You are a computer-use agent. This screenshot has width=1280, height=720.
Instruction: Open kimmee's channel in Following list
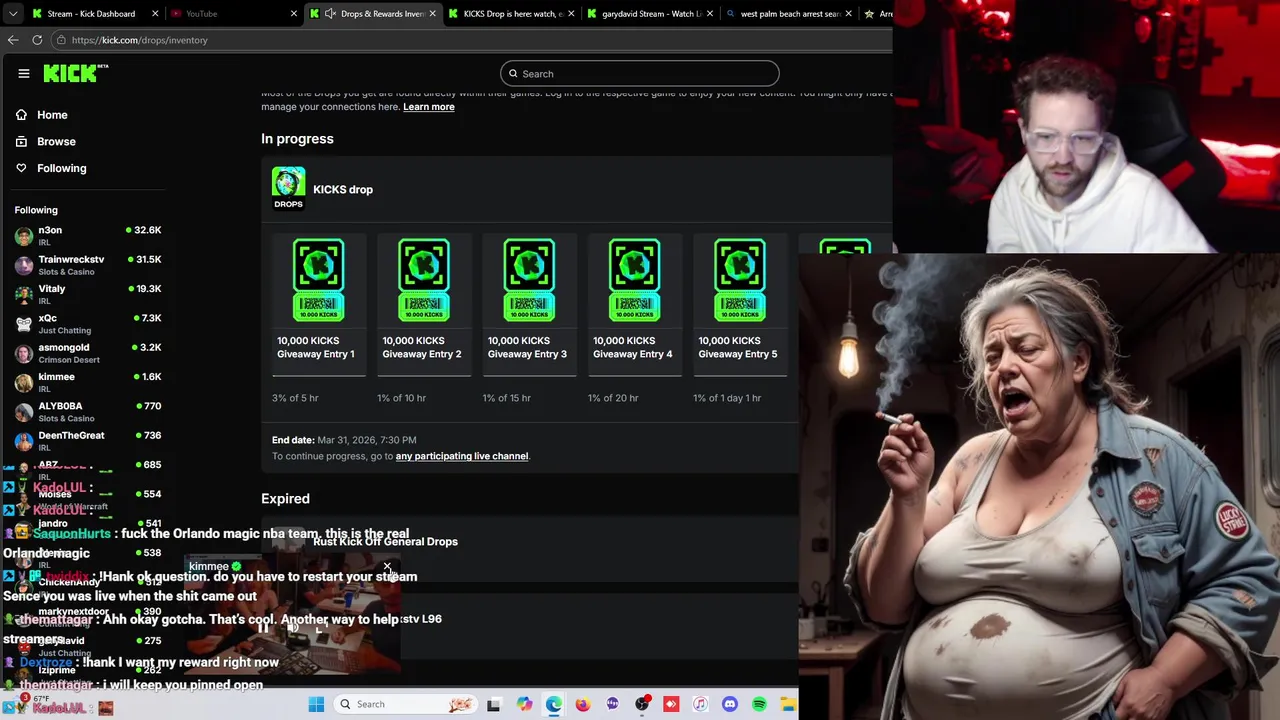pos(88,382)
